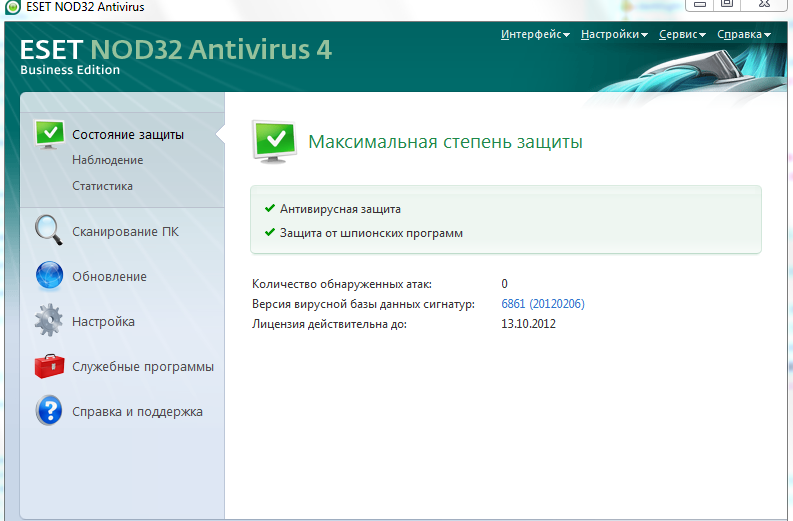Click Количество обнаруженных атак label
Screen dimensions: 793x521
[x=342, y=284]
